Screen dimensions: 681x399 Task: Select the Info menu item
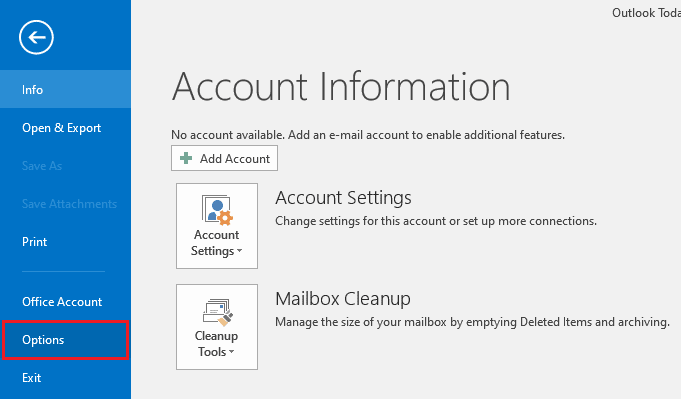(65, 89)
